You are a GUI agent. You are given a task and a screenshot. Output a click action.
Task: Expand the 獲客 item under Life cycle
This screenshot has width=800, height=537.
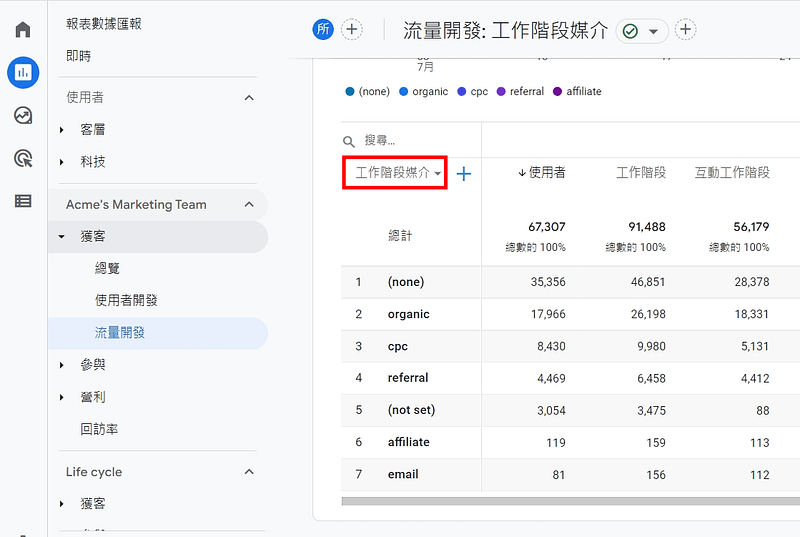[61, 504]
